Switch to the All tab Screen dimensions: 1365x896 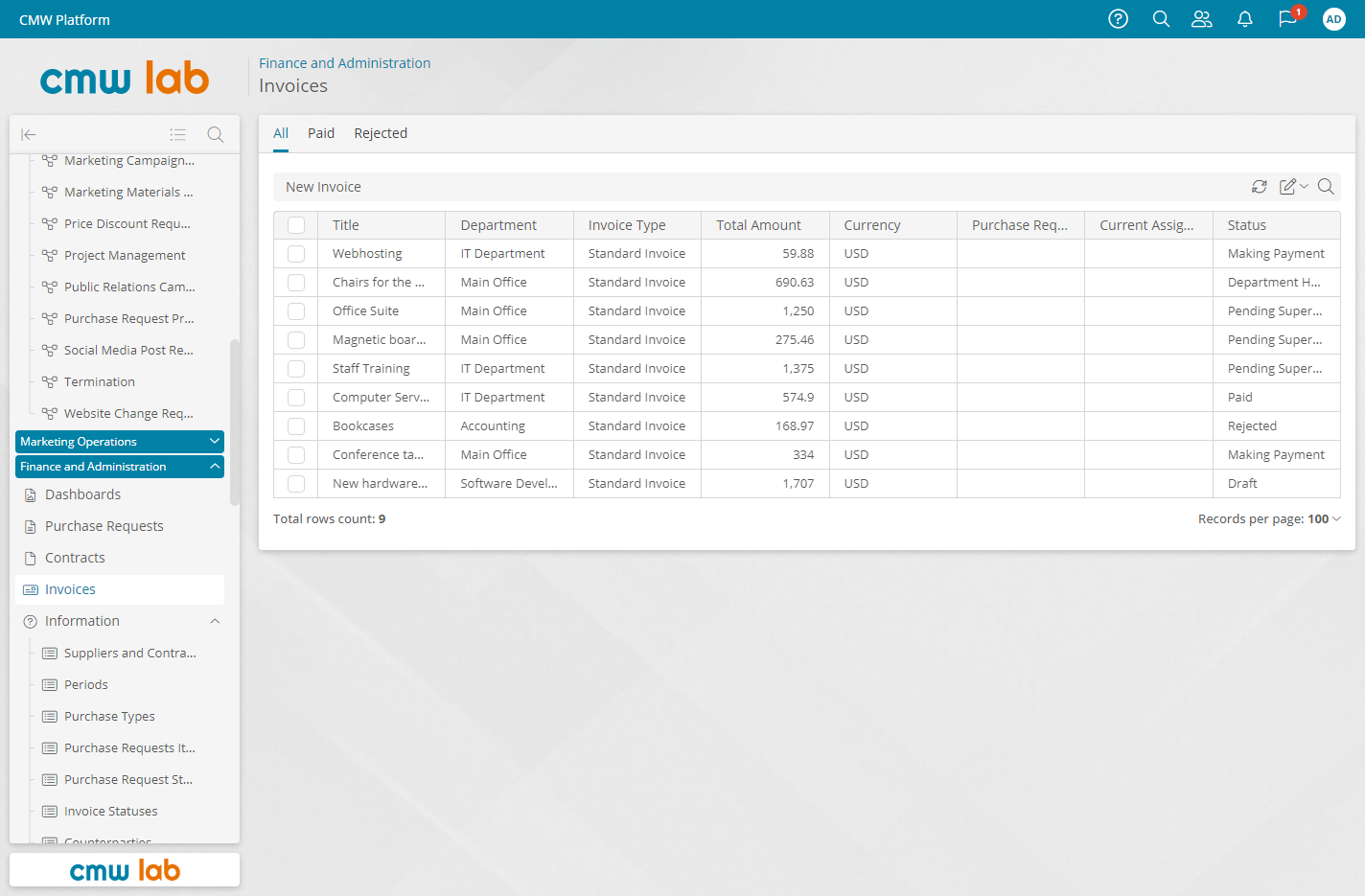pos(281,133)
